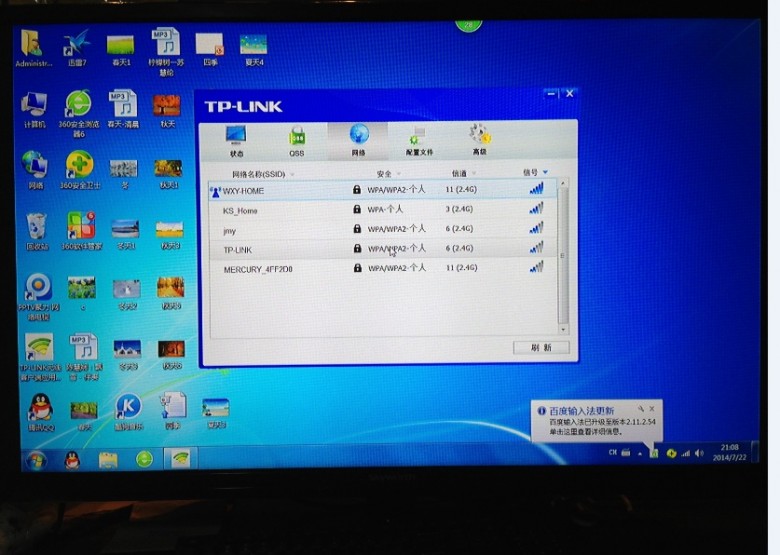Go to the 高级 advanced tab
780x555 pixels.
point(479,140)
